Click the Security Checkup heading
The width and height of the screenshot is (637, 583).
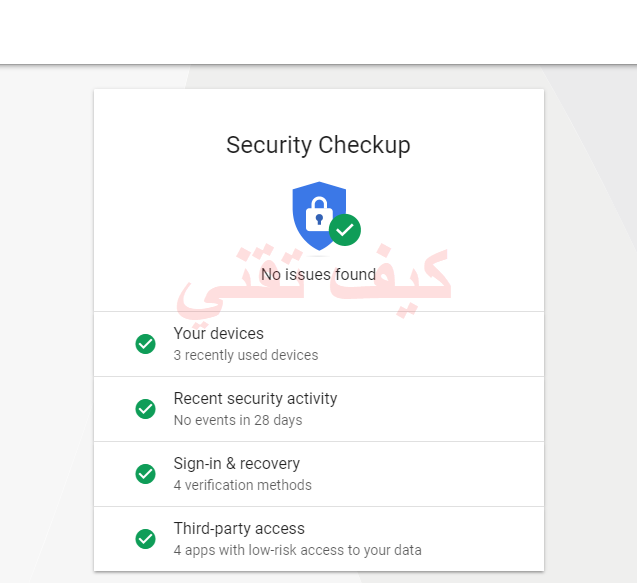(x=318, y=145)
